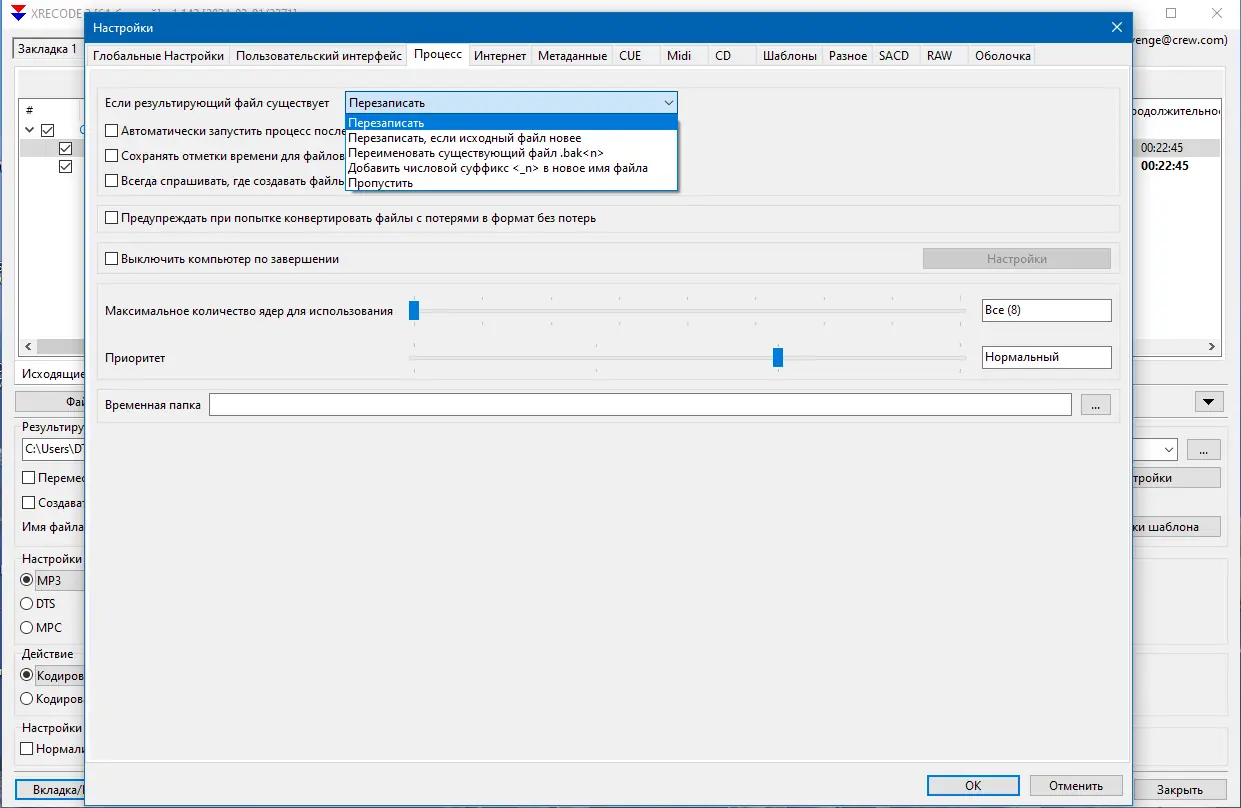1241x808 pixels.
Task: Maximize the XRECODE main window
Action: pyautogui.click(x=1171, y=13)
